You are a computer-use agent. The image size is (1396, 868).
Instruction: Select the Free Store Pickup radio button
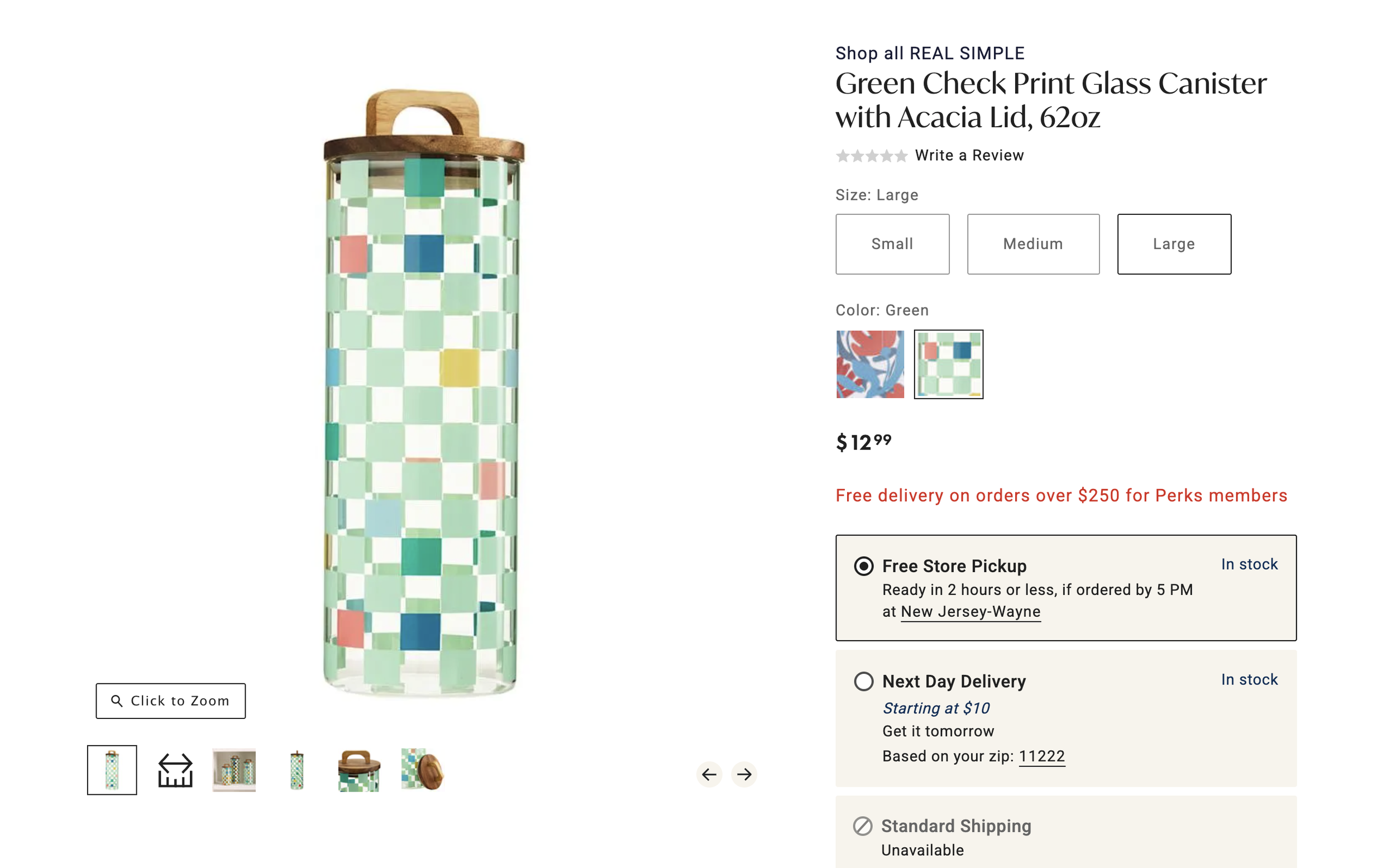tap(863, 566)
